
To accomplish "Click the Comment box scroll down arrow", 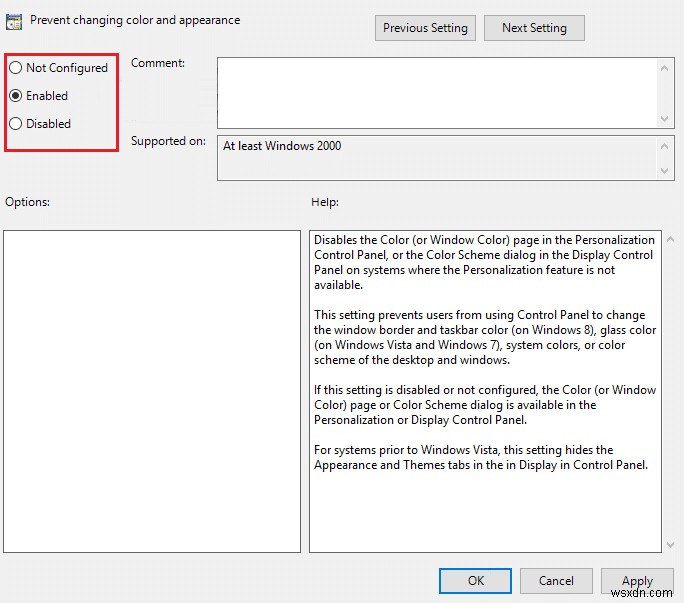I will [666, 117].
